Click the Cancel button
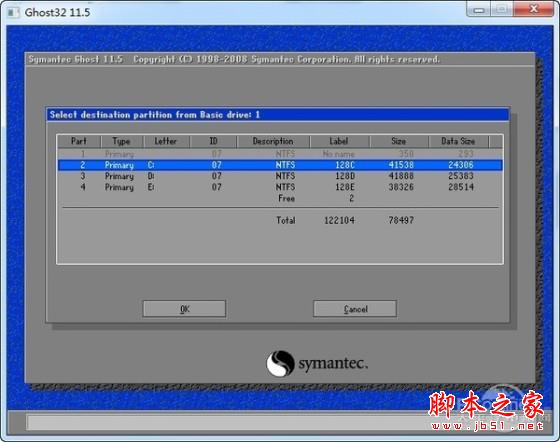This screenshot has width=560, height=442. pos(355,309)
